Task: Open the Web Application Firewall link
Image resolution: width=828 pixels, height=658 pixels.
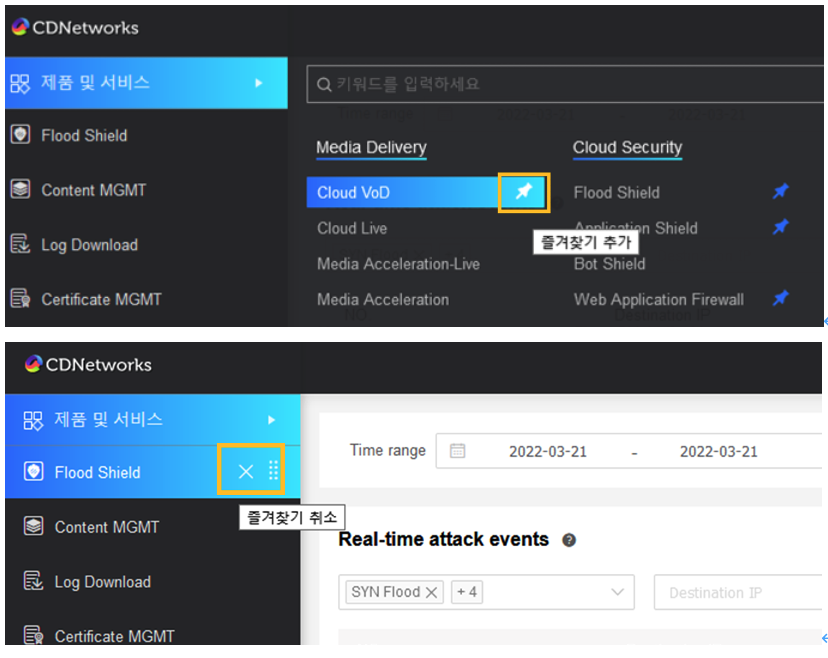Action: (x=658, y=299)
